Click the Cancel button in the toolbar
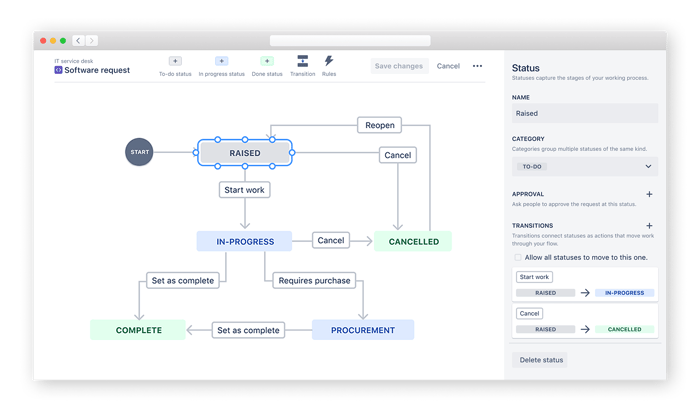The height and width of the screenshot is (411, 700). [x=448, y=66]
